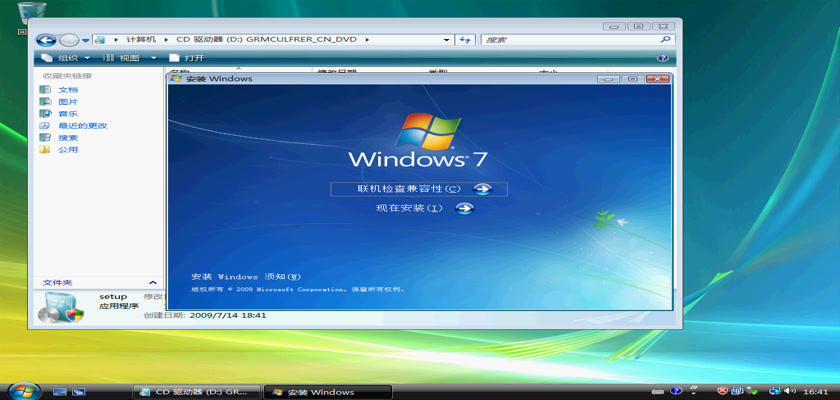Click the volume speaker icon in tray
Screen dimensions: 840x400
click(x=789, y=391)
